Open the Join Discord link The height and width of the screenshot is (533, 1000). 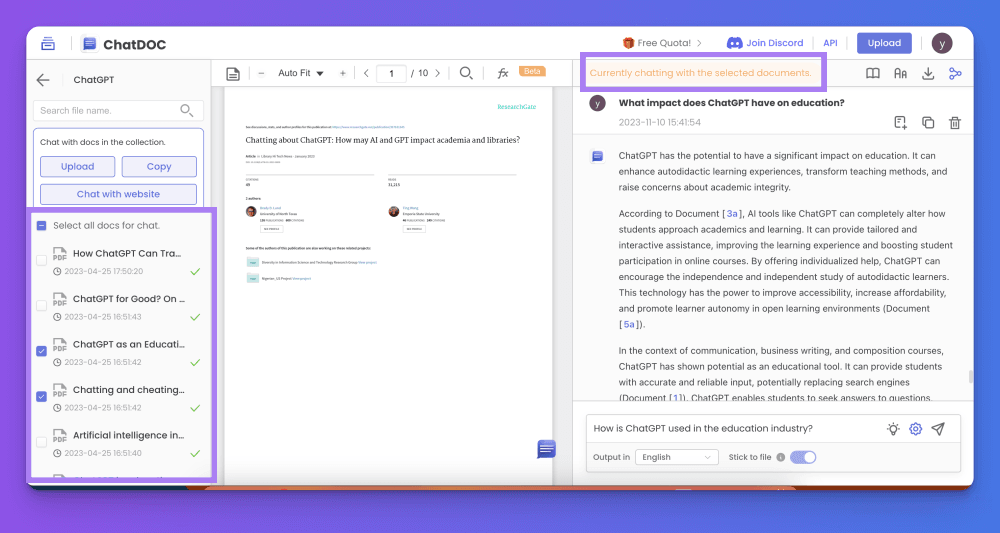point(765,43)
